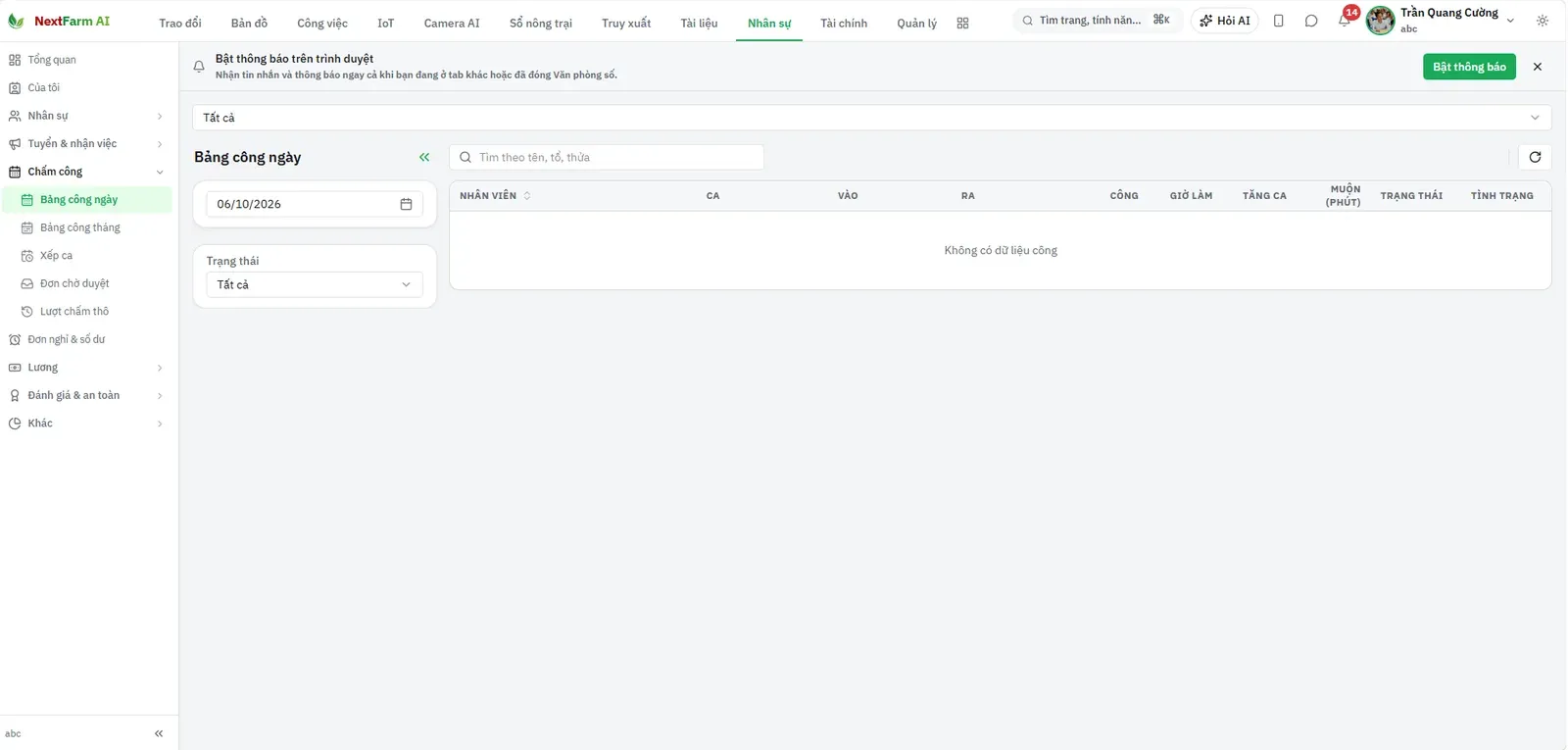
Task: Switch to the Quản lý tab
Action: point(916,23)
